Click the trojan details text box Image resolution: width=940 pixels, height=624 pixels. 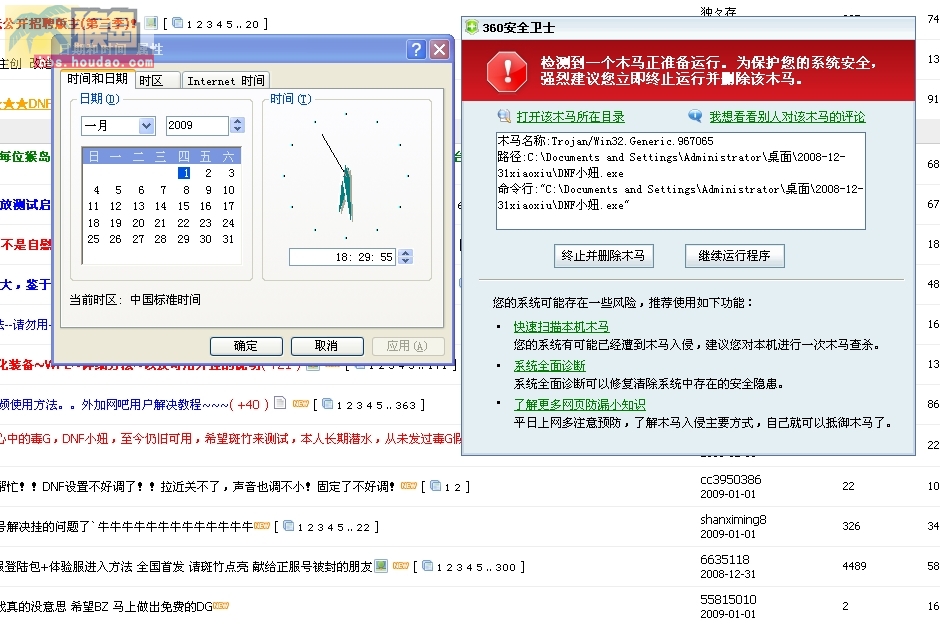pyautogui.click(x=680, y=181)
